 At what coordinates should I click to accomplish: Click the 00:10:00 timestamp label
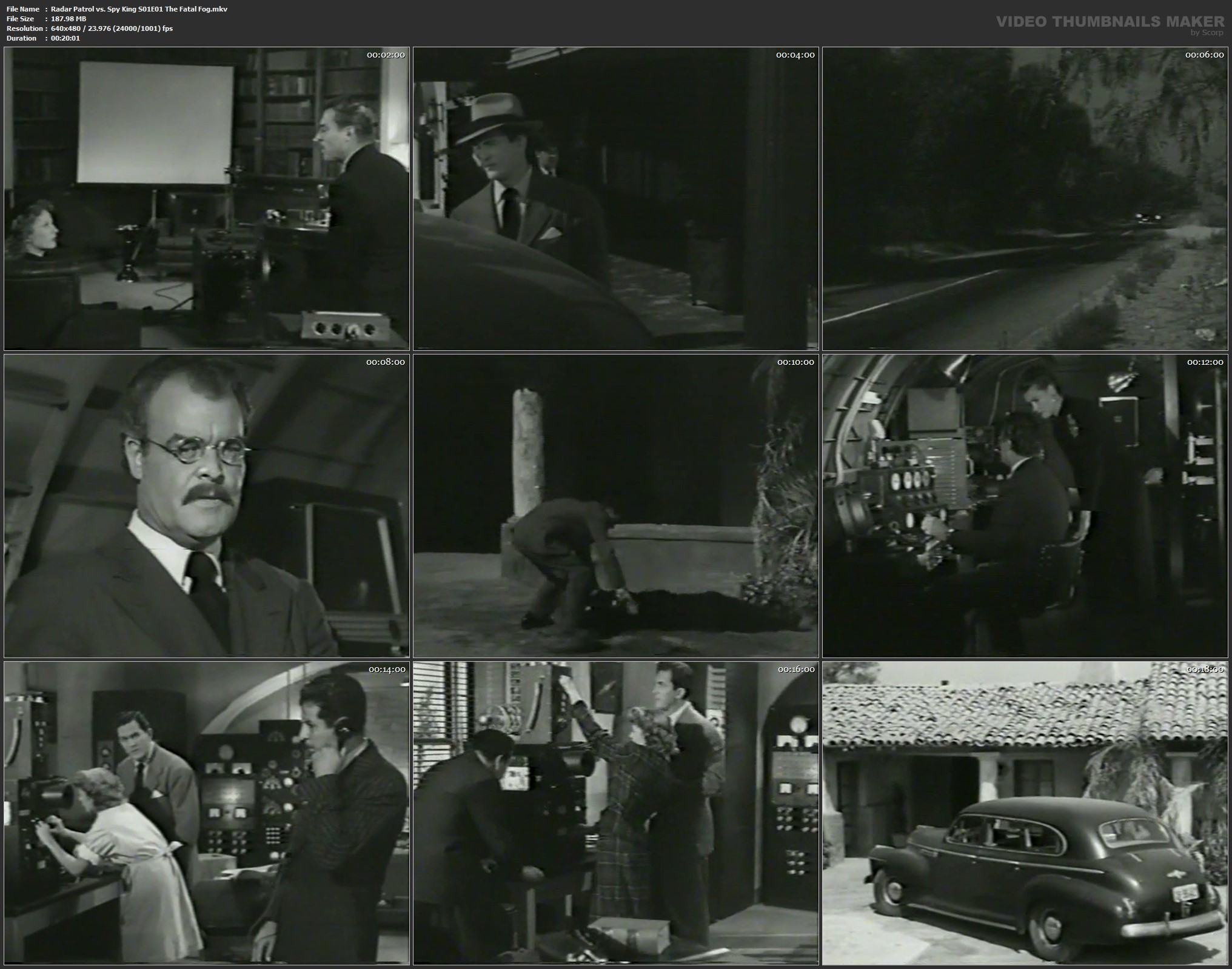click(x=795, y=362)
